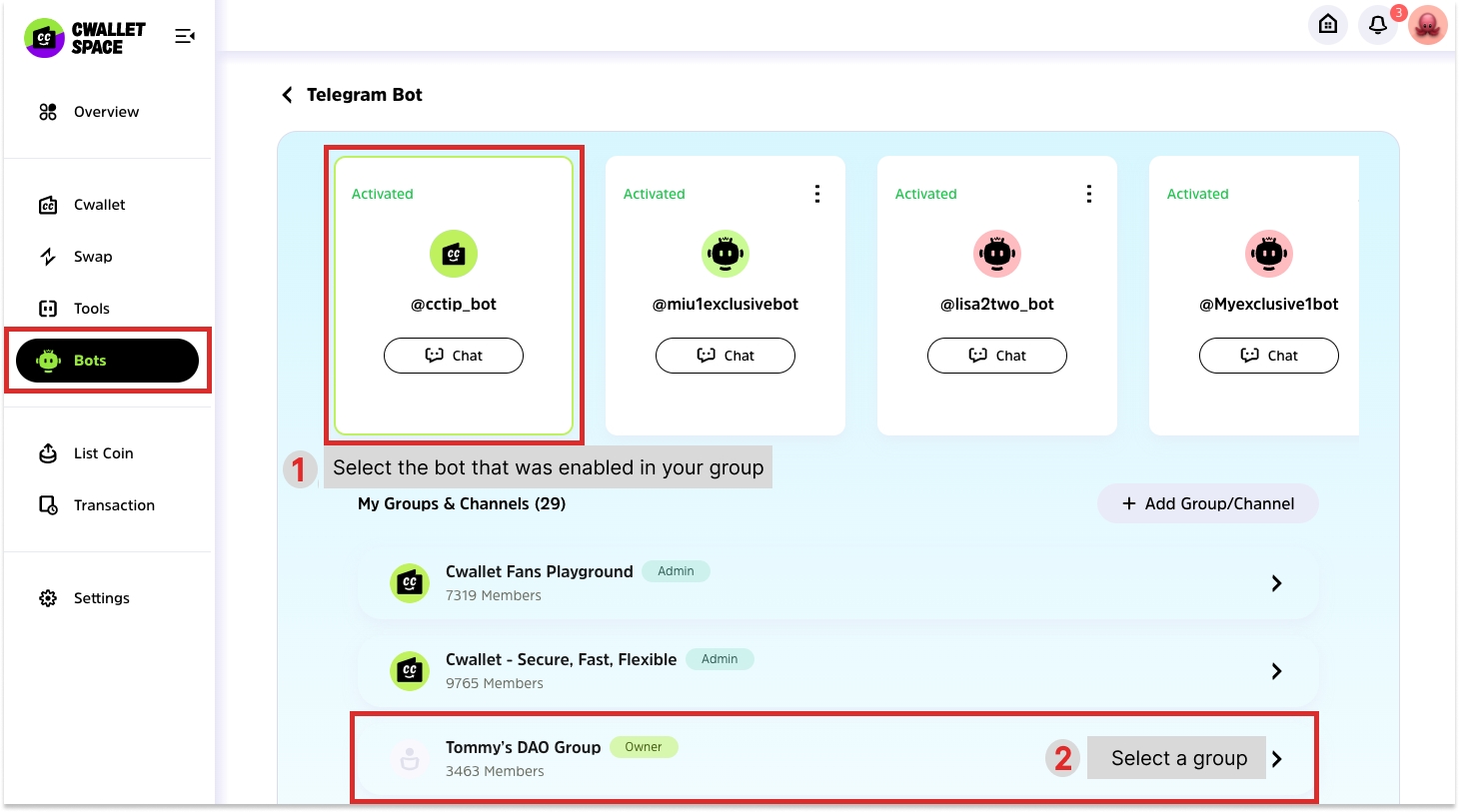Click the @miu1exclusivebot robot avatar
Viewport: 1459px width, 812px height.
click(x=726, y=254)
